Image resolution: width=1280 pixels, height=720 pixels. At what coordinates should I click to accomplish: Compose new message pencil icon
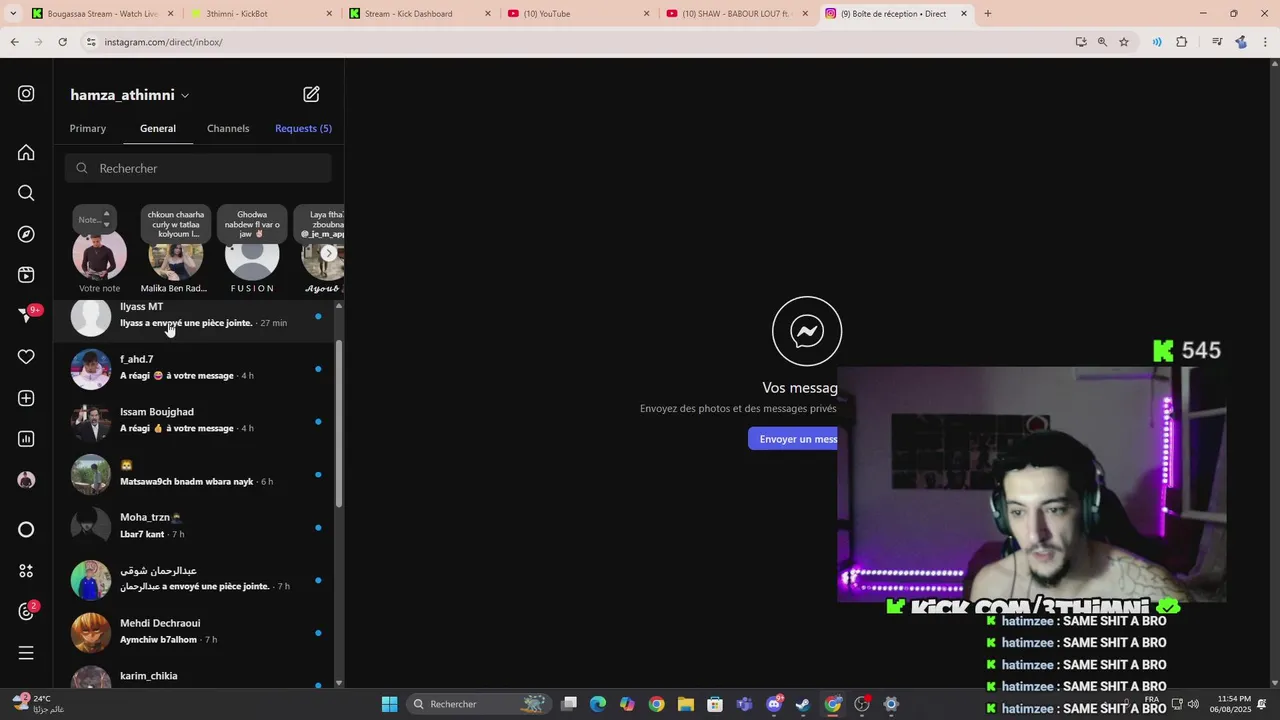[311, 94]
